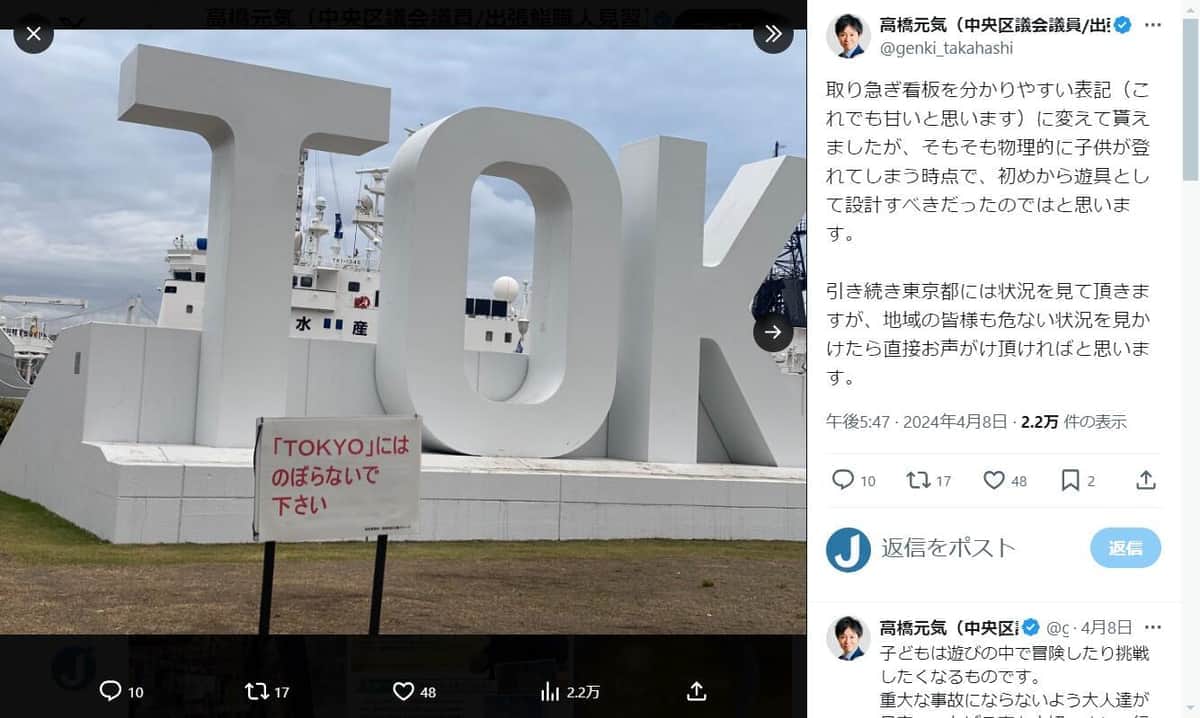Repost from the side panel icon
Image resolution: width=1200 pixels, height=718 pixels.
(917, 480)
